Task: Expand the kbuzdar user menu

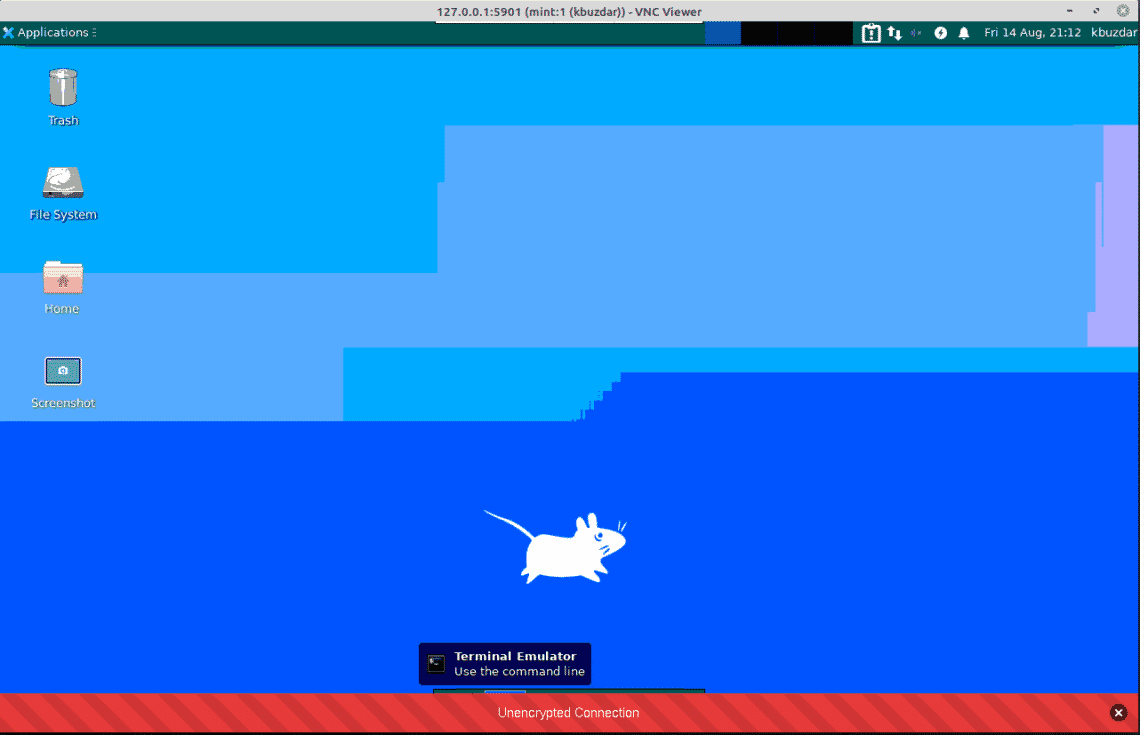Action: [1114, 33]
